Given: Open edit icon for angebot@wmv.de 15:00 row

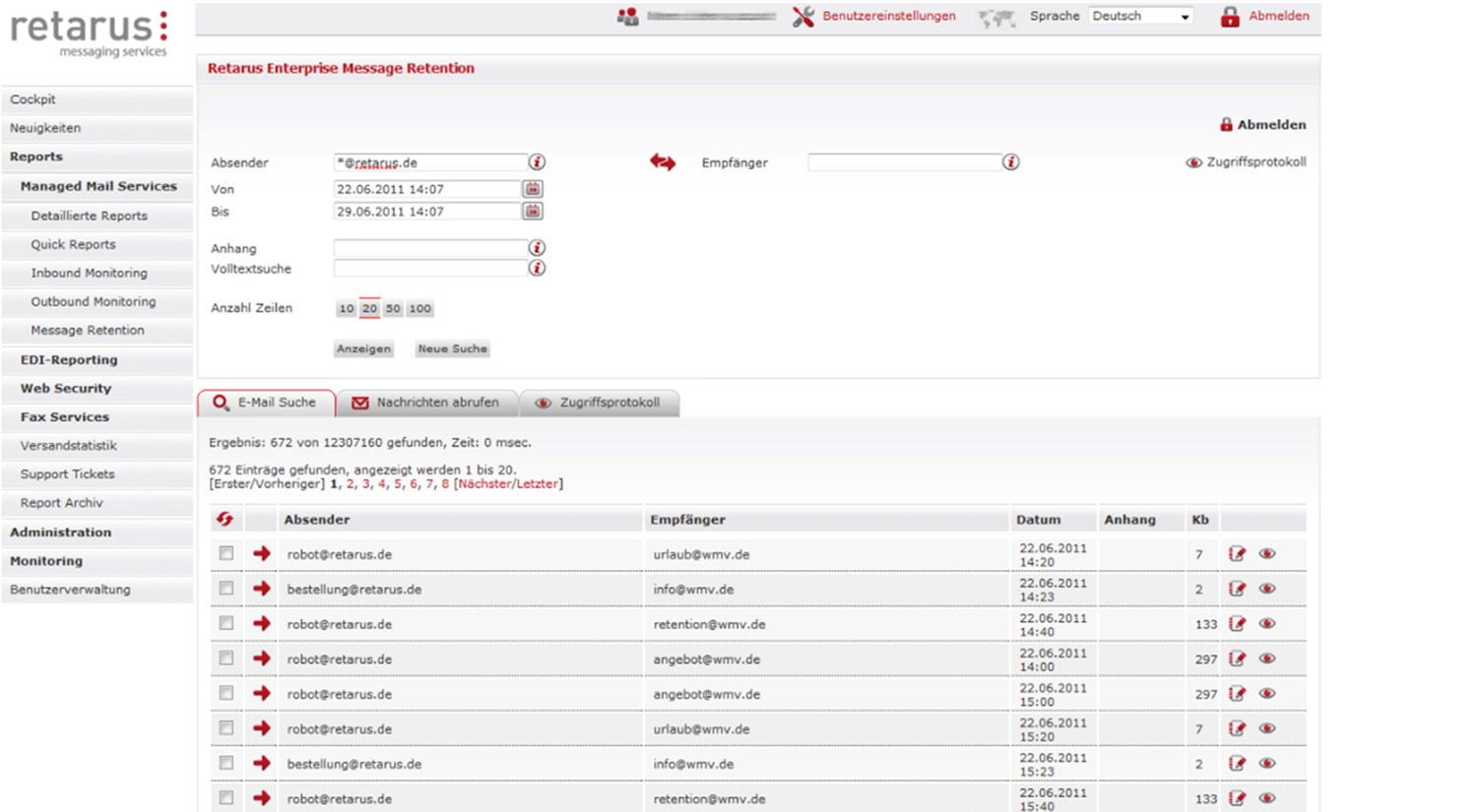Looking at the screenshot, I should coord(1237,694).
